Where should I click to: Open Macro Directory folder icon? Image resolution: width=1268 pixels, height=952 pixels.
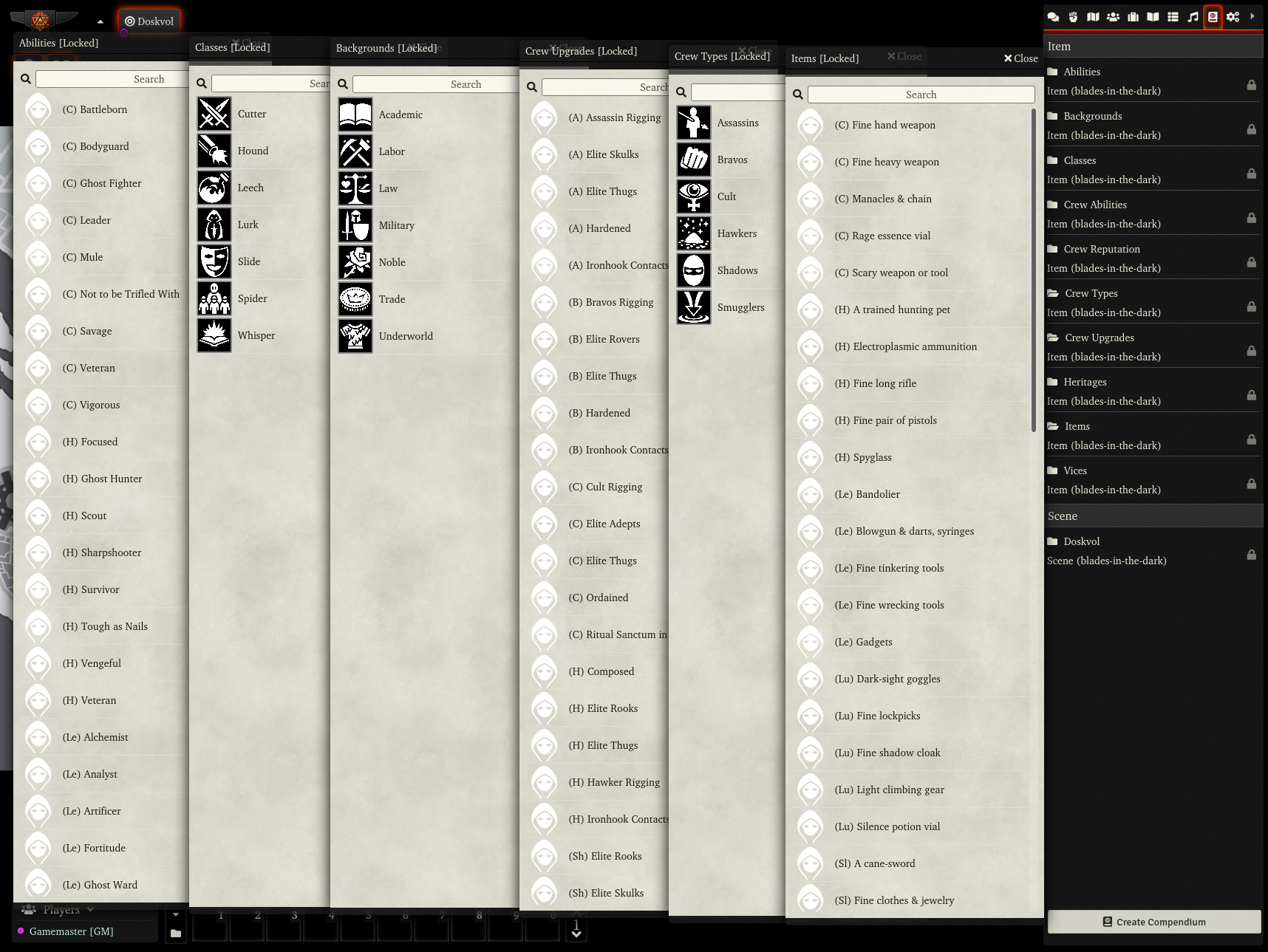click(x=175, y=934)
